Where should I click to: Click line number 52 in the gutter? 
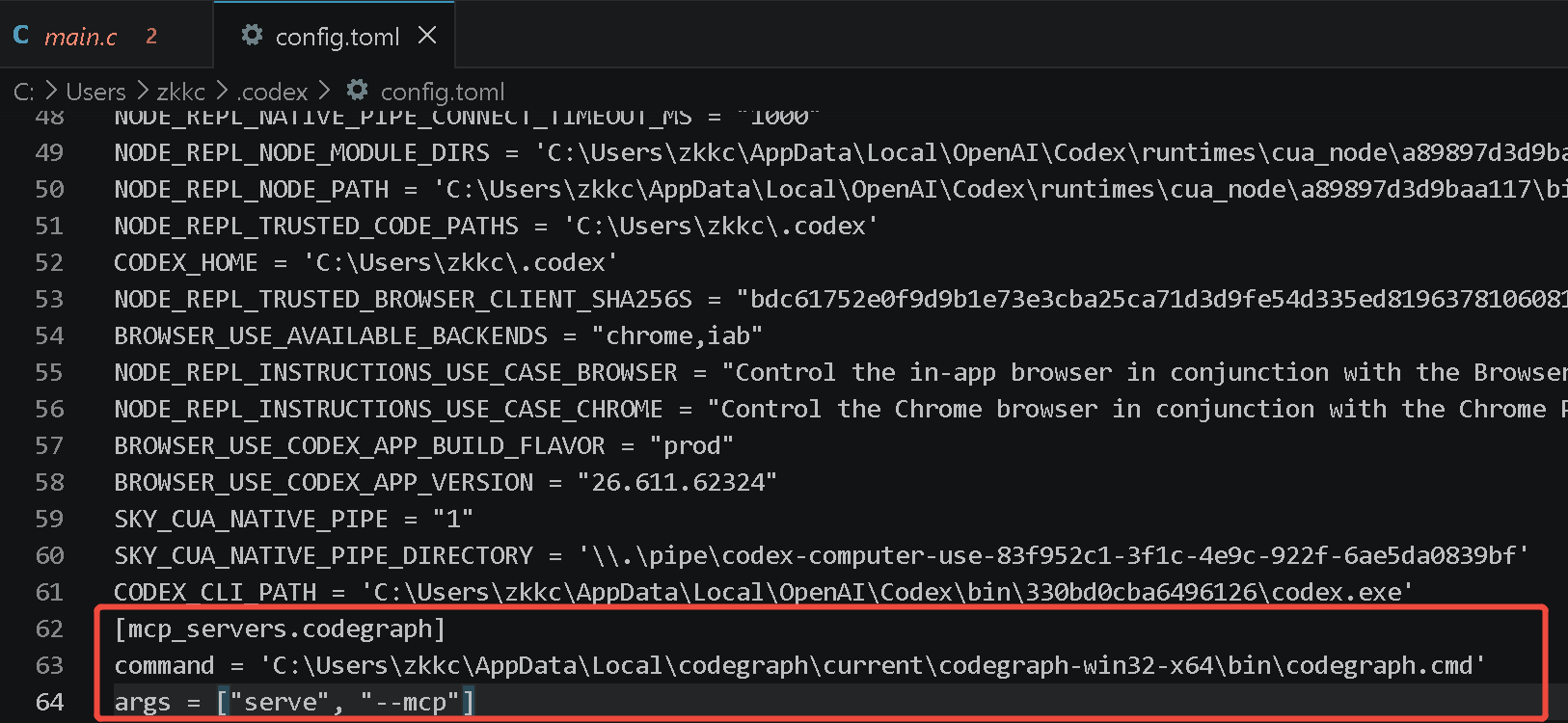coord(49,262)
